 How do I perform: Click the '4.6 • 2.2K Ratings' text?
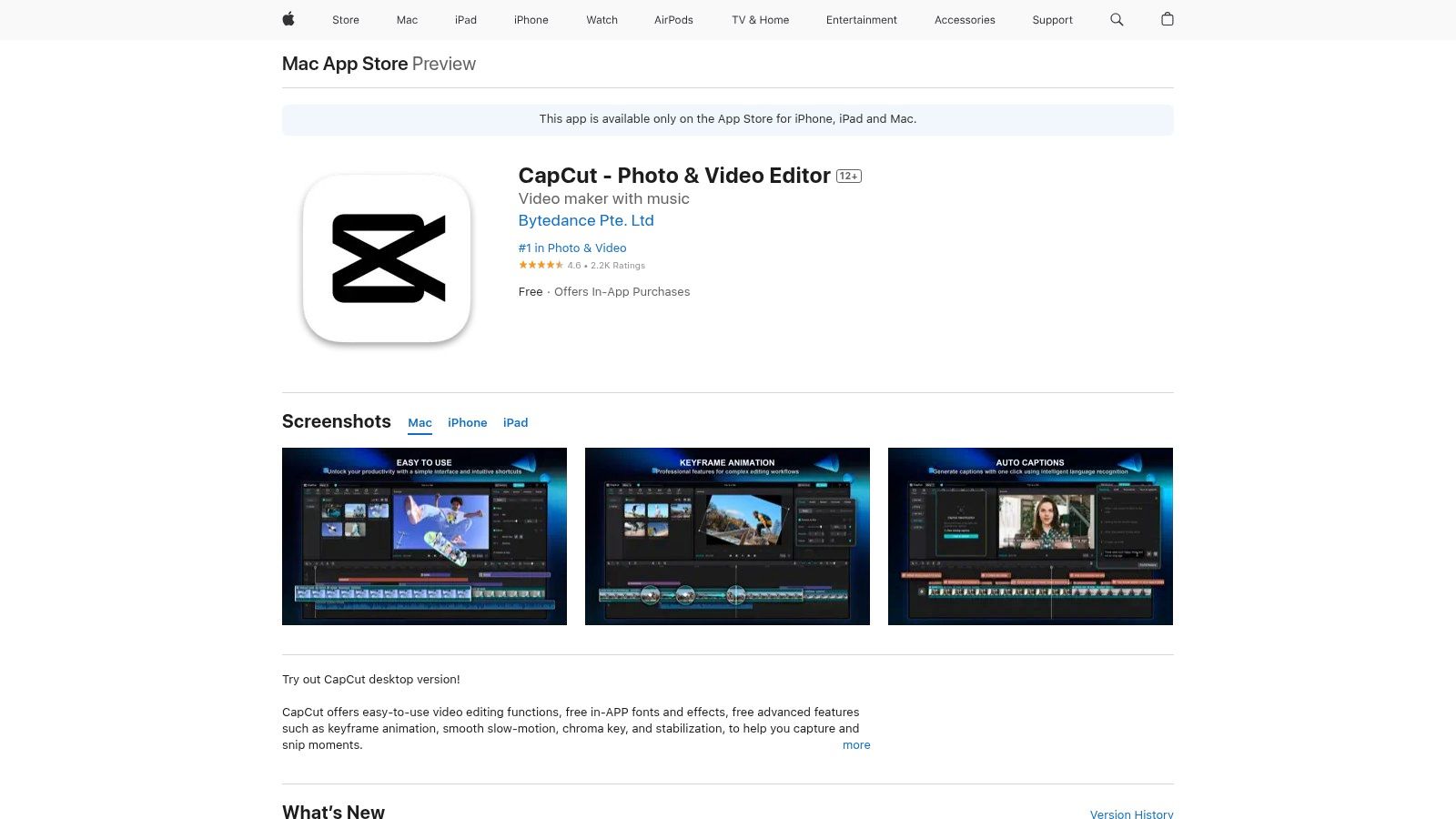(x=606, y=266)
